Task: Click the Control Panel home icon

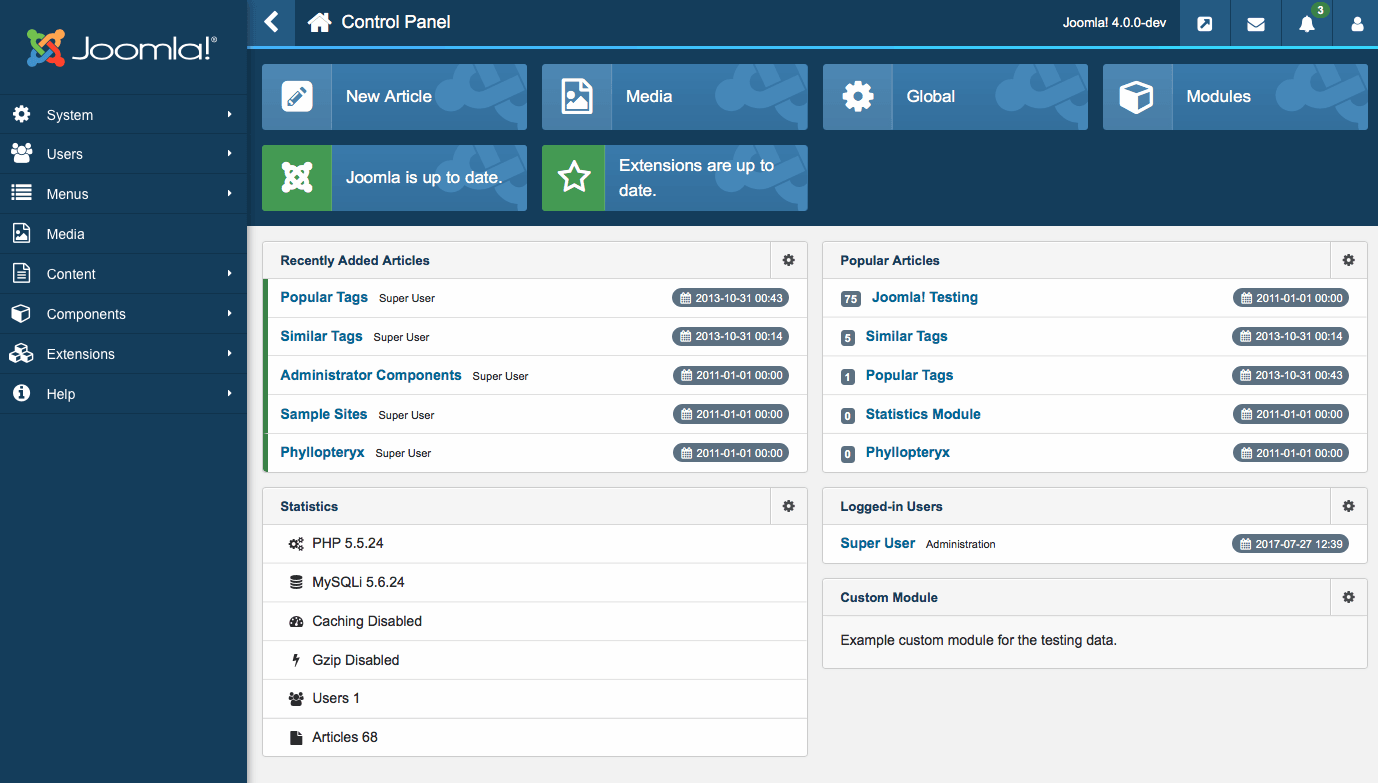Action: point(319,22)
